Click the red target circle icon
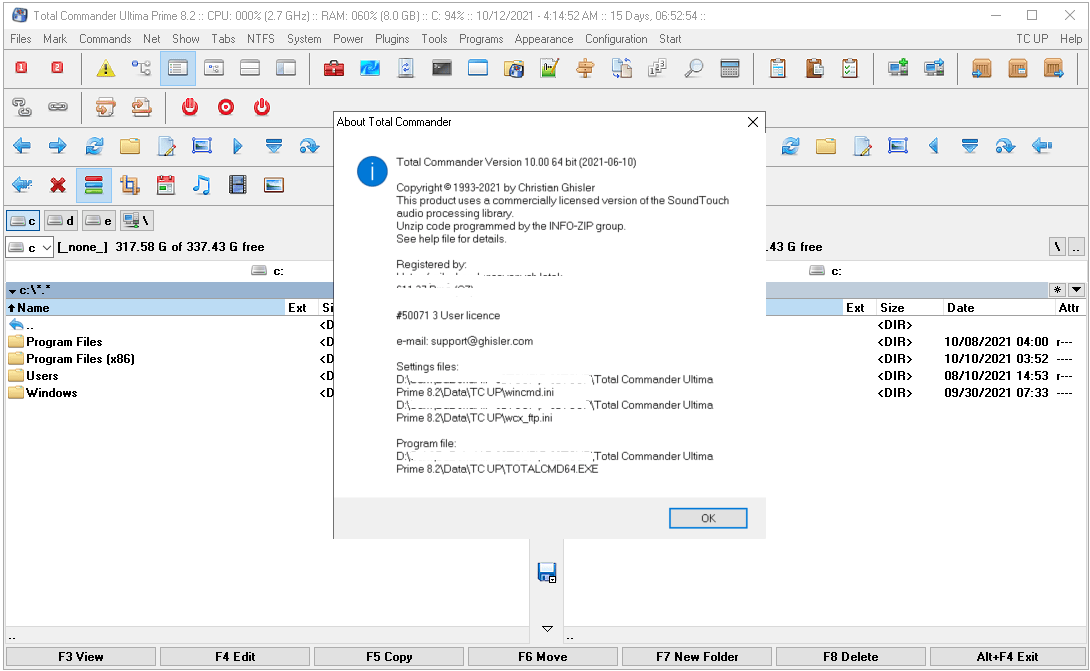The height and width of the screenshot is (671, 1090). click(x=226, y=107)
